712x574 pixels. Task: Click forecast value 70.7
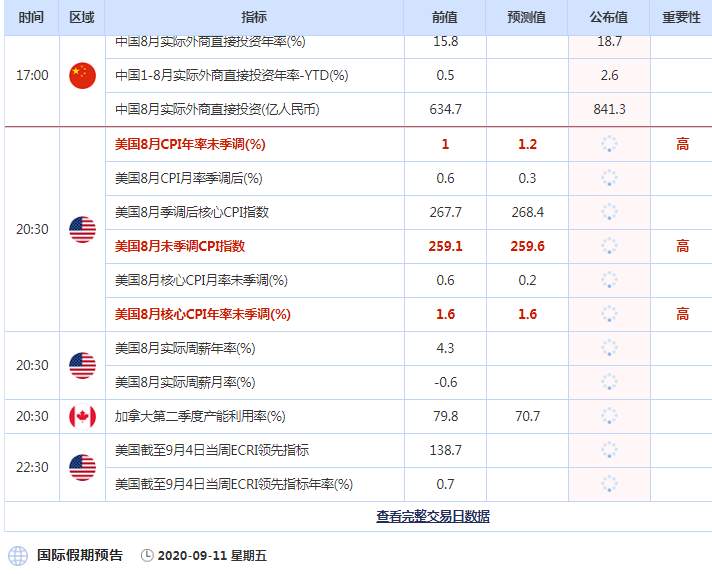[x=527, y=416]
